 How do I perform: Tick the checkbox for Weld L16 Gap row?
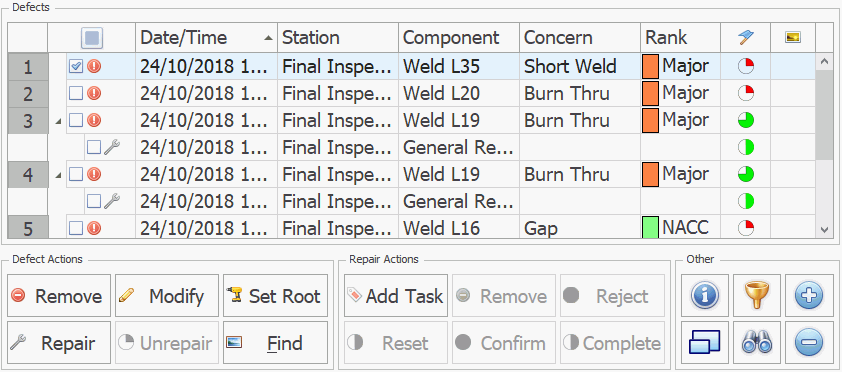[76, 228]
